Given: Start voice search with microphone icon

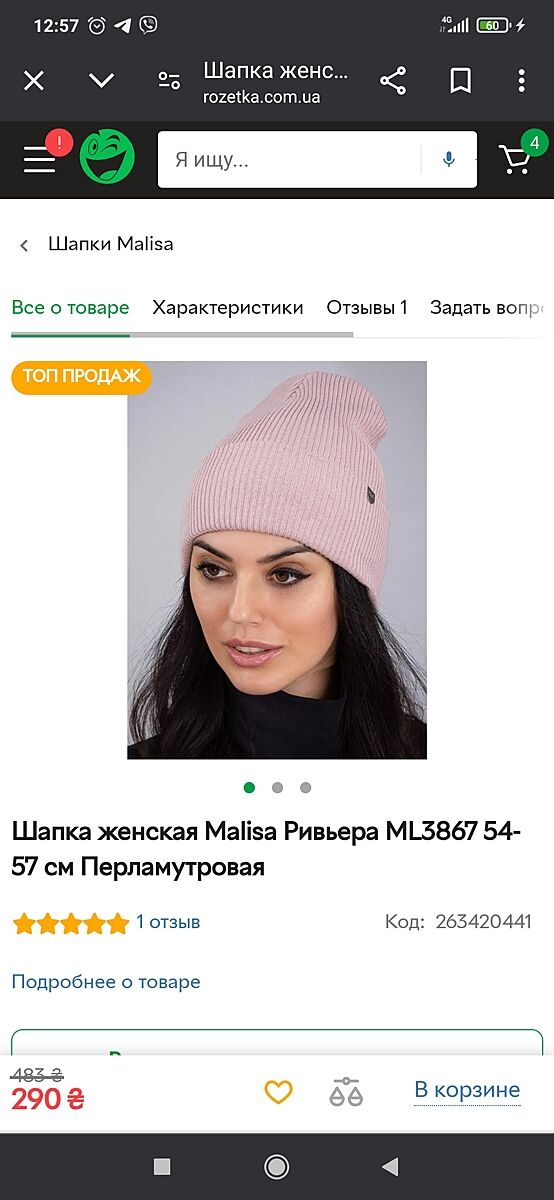Looking at the screenshot, I should pos(449,159).
